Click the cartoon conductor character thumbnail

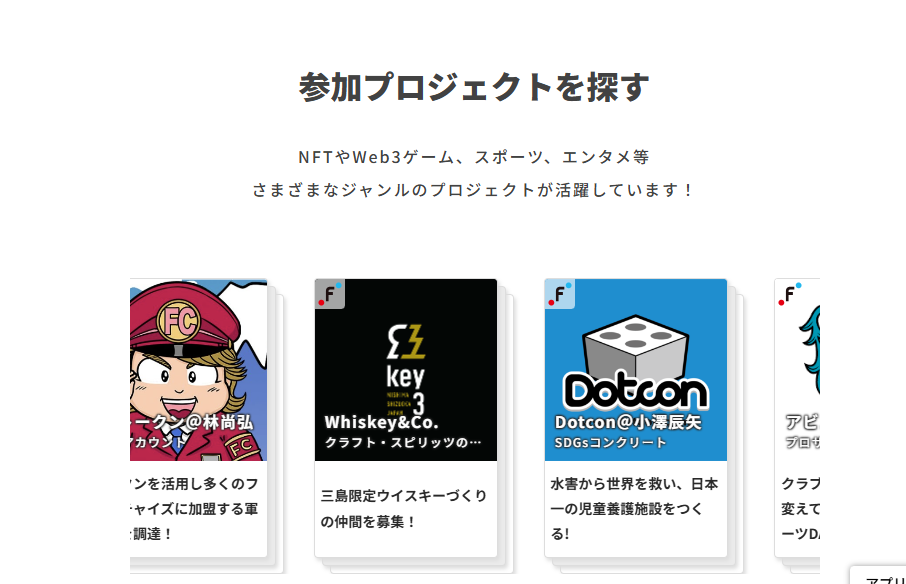199,370
